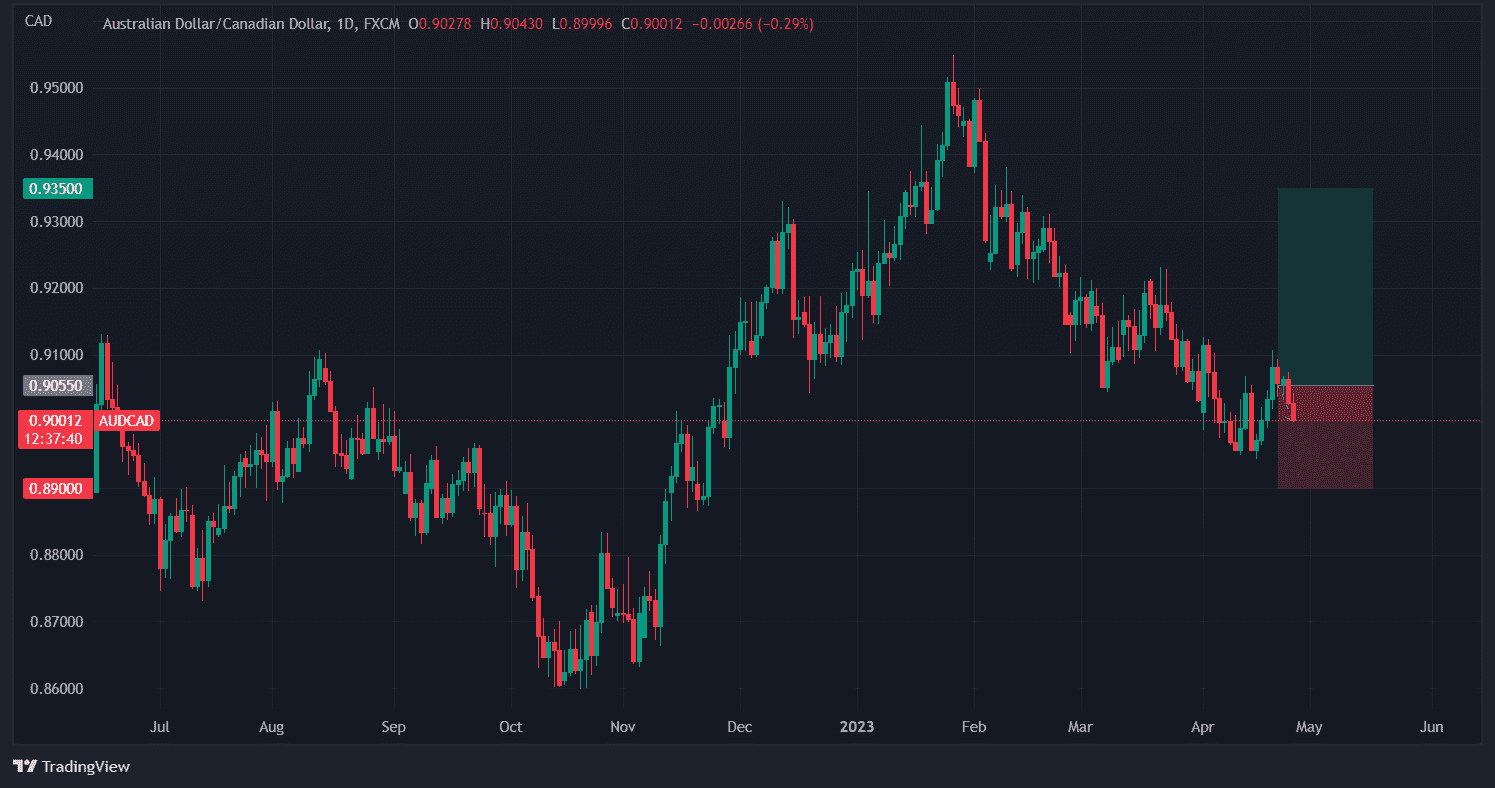
Task: Click the Feb label on the time axis
Action: 974,727
